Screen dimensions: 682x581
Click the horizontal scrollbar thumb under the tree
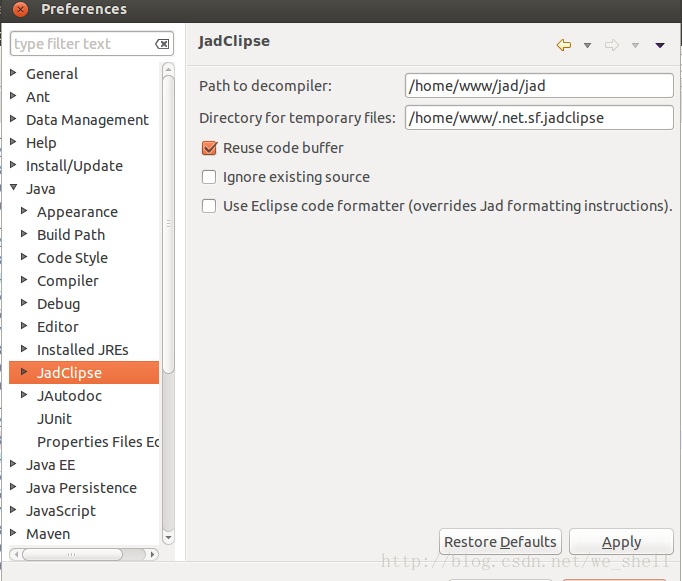click(72, 554)
